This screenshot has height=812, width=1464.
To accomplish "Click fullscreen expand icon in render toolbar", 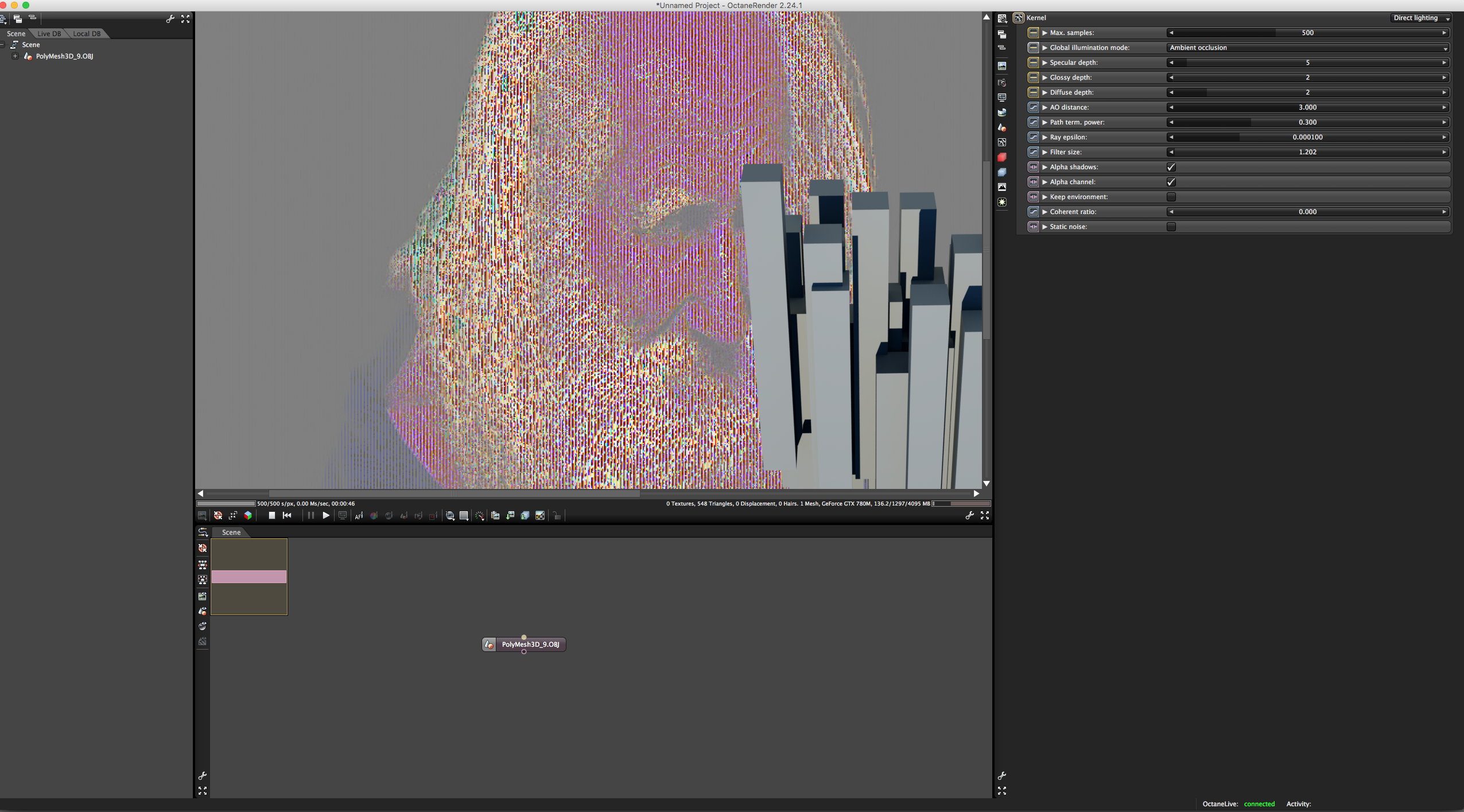I will [x=985, y=515].
